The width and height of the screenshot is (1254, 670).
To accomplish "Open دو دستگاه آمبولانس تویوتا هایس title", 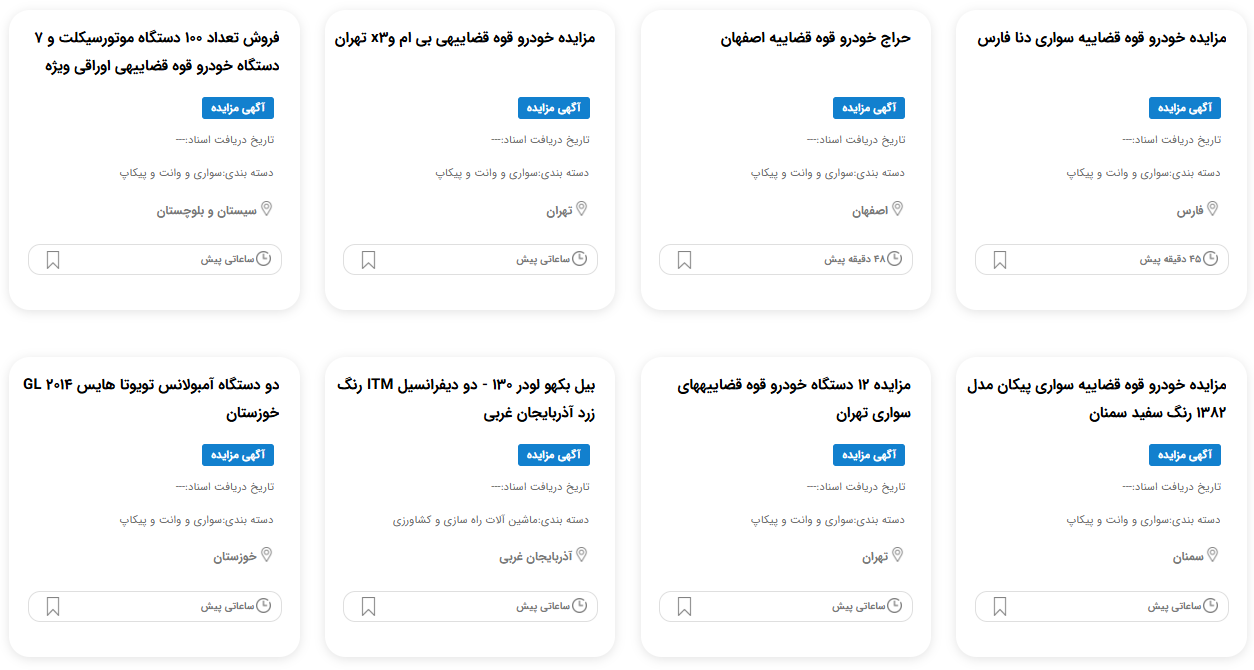I will point(150,399).
